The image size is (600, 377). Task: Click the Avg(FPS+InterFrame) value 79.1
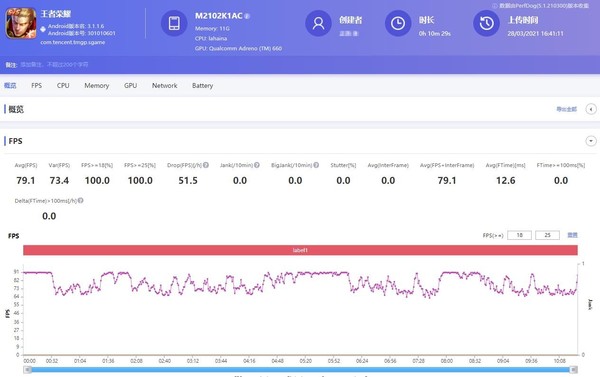(x=447, y=180)
